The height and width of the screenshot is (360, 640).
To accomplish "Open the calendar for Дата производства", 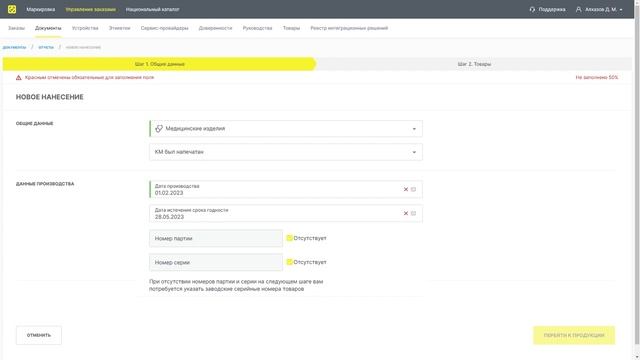I will [x=413, y=189].
